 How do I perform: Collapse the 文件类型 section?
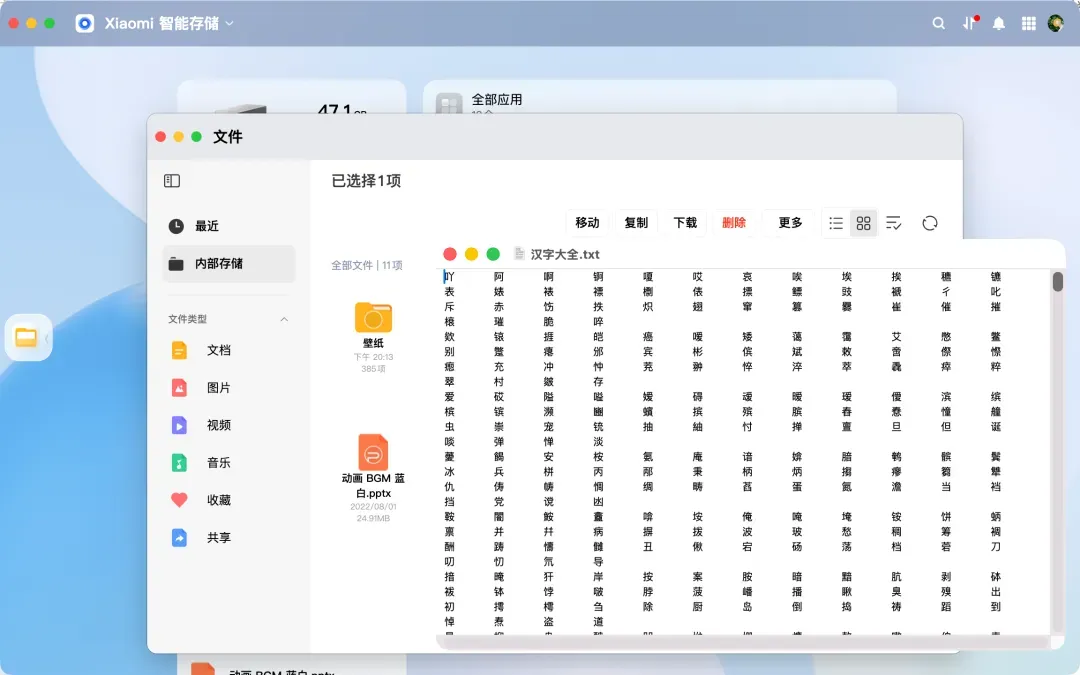point(284,319)
